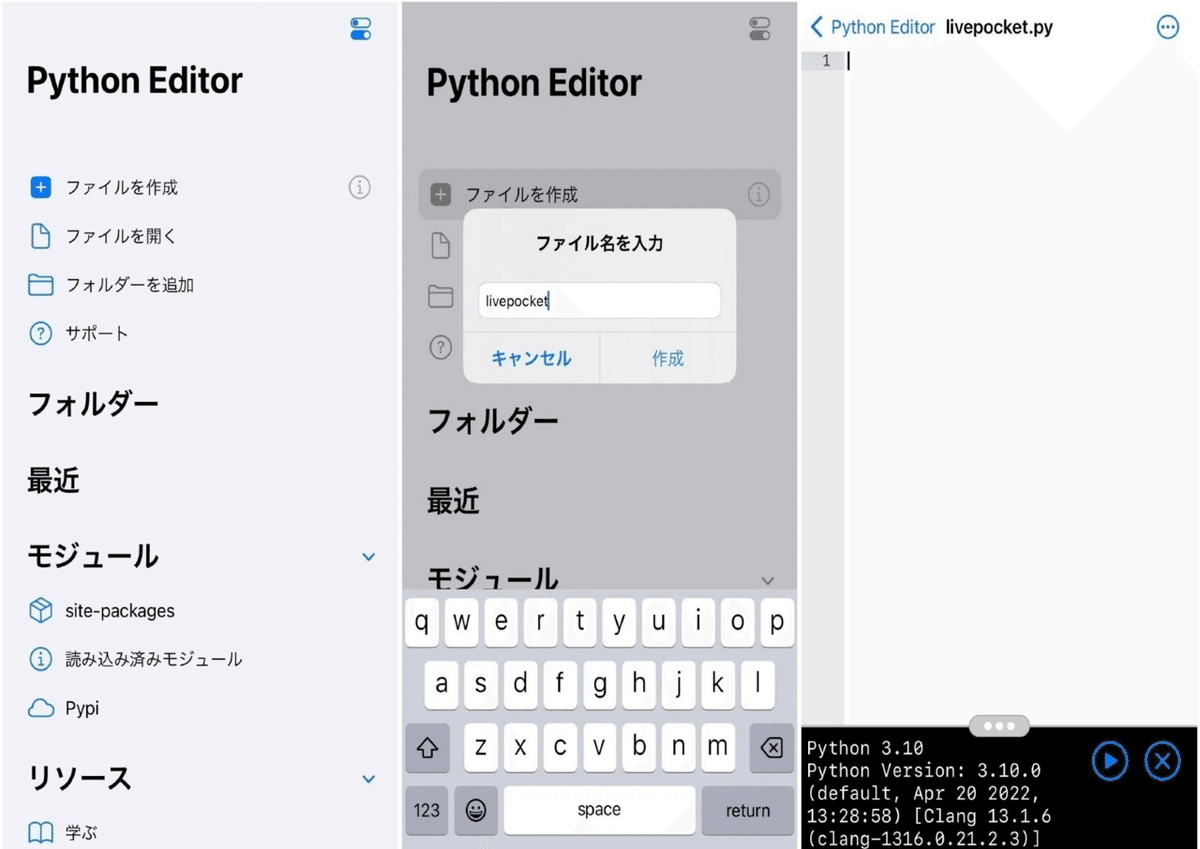Viewport: 1200px width, 849px height.
Task: Collapse モジュール chevron in the middle panel
Action: pyautogui.click(x=768, y=580)
